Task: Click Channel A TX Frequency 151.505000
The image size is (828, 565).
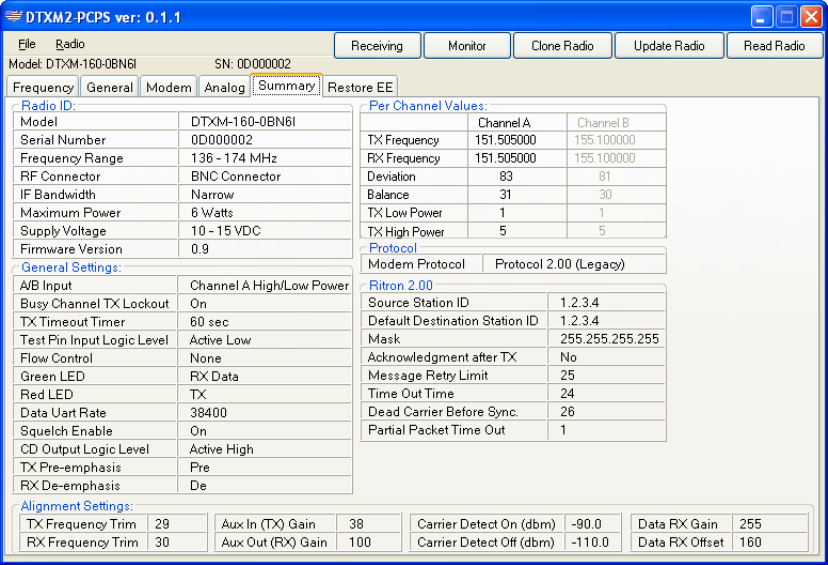Action: coord(505,140)
